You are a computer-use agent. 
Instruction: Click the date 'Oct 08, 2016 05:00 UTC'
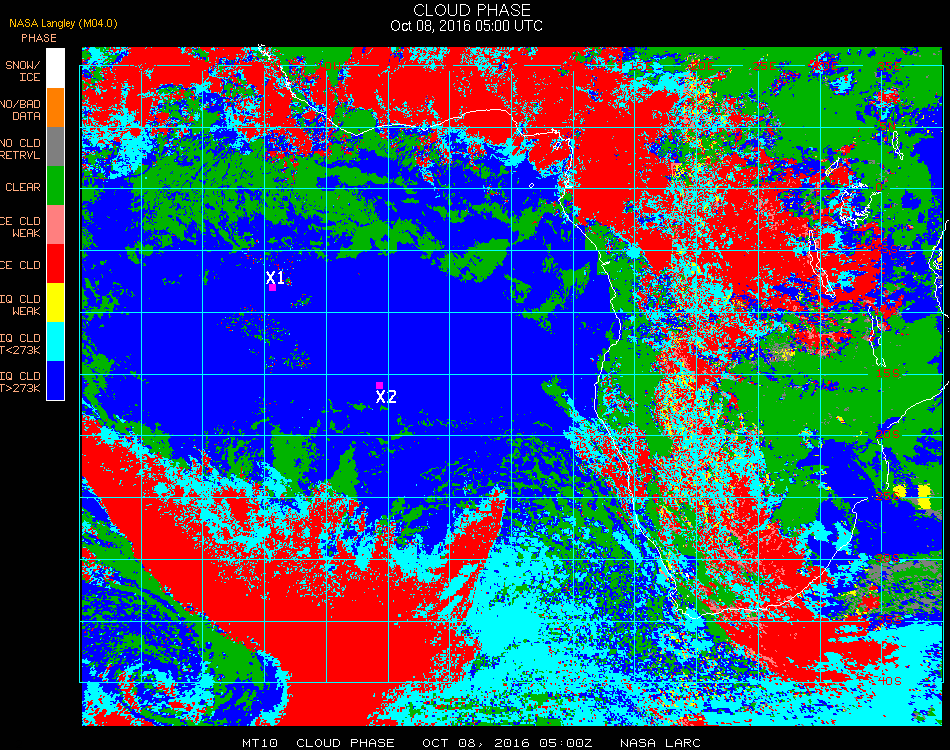[x=467, y=26]
